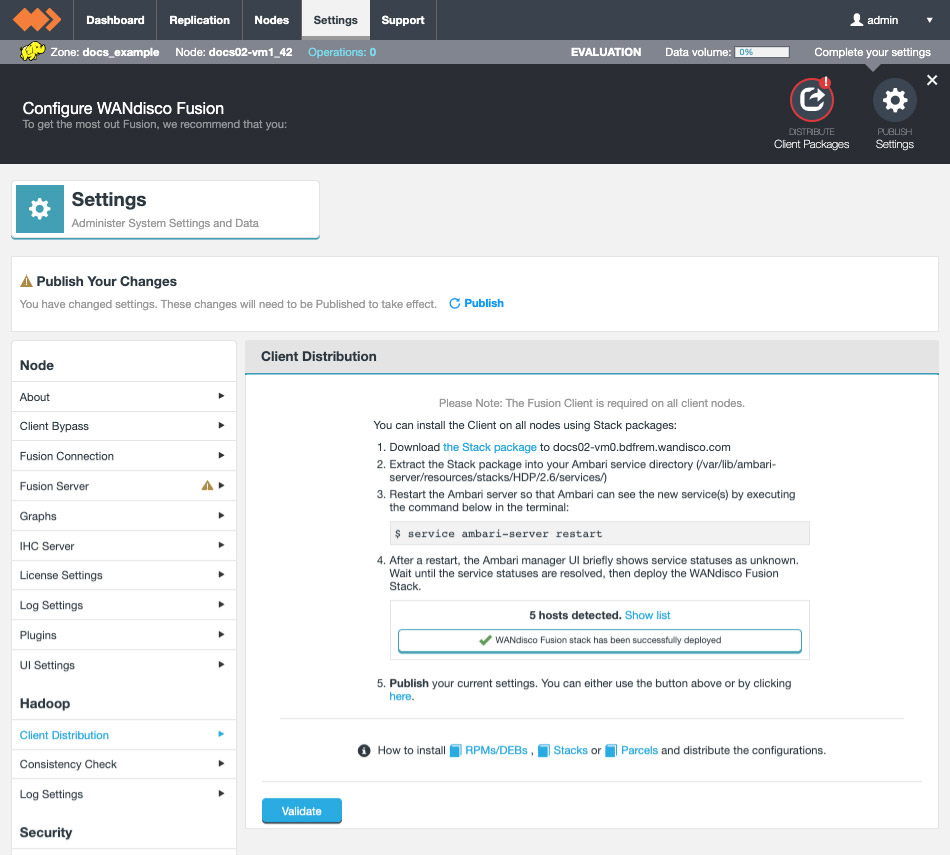
Task: Click Operations: 0 indicator
Action: (342, 52)
